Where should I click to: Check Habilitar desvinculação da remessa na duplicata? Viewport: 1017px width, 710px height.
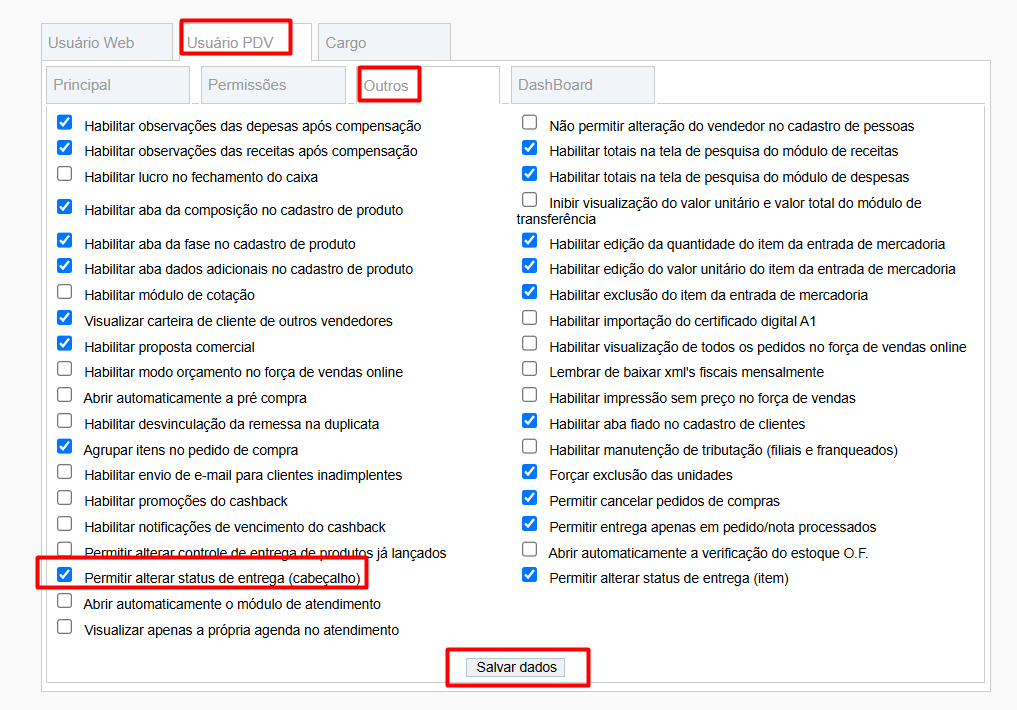pos(64,420)
